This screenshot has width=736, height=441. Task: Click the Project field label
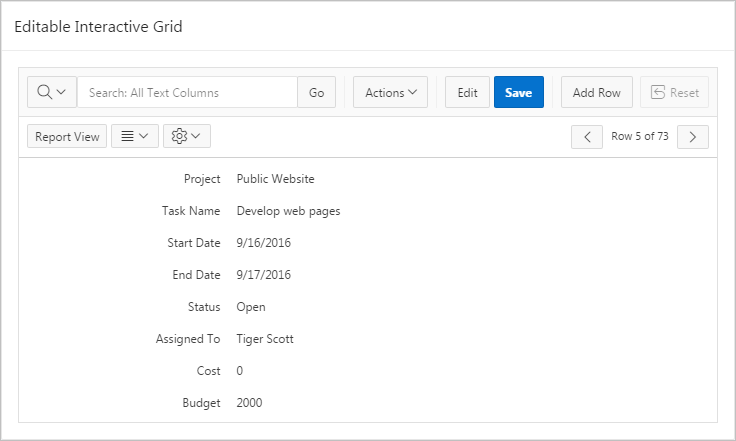tap(202, 179)
